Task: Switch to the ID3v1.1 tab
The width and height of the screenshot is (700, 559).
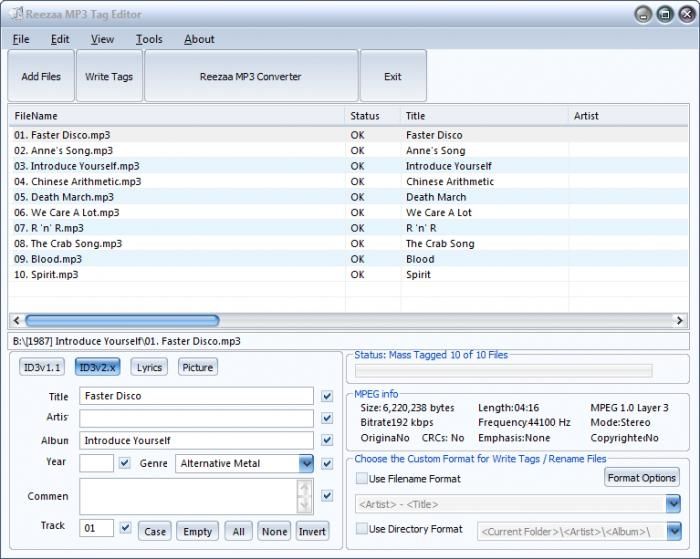Action: 42,367
